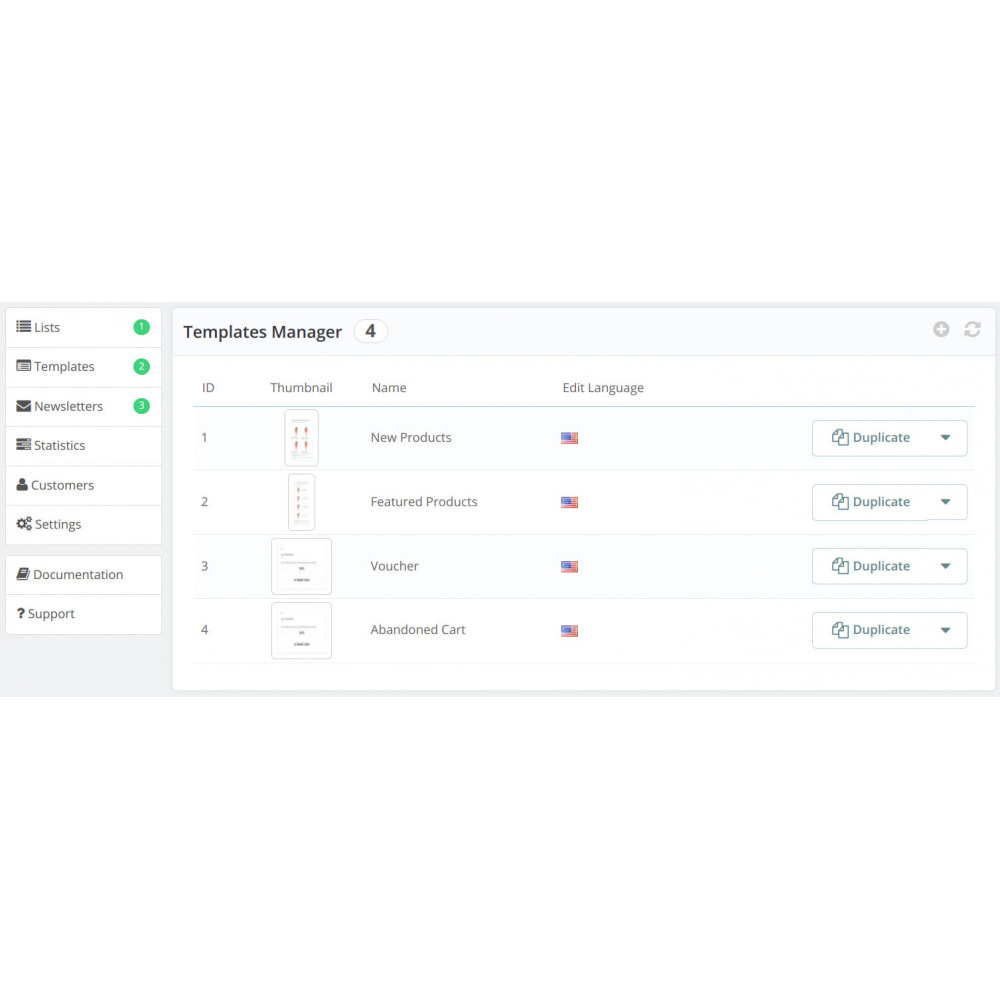
Task: Expand dropdown arrow for Featured Products
Action: click(x=946, y=502)
